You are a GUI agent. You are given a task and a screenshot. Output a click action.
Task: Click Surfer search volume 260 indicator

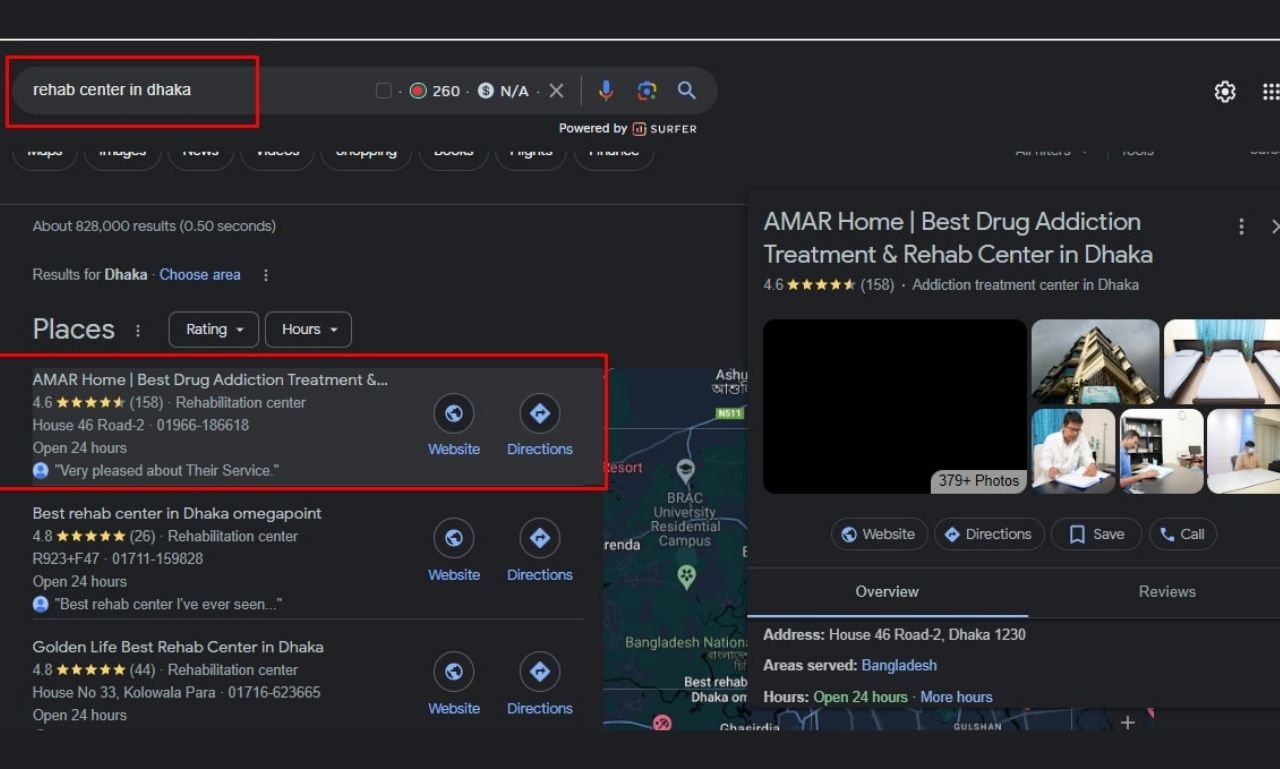pos(435,91)
